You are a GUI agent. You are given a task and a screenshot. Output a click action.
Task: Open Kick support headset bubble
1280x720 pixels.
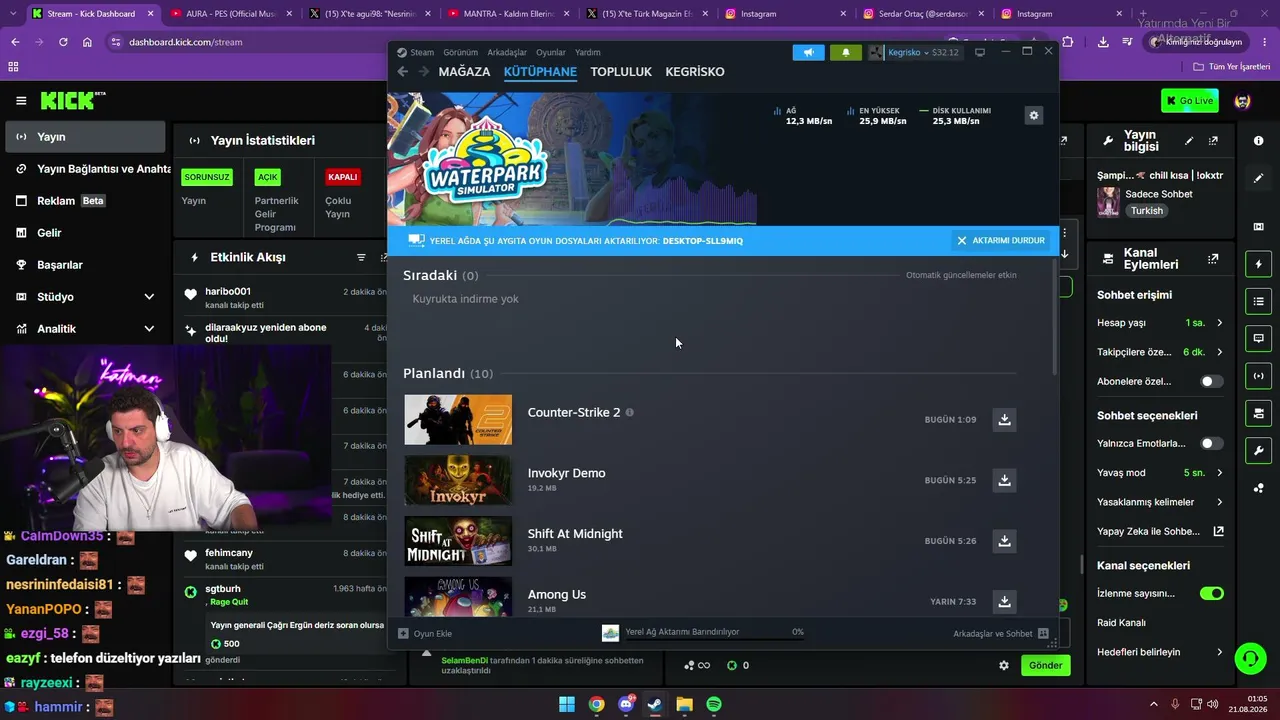pyautogui.click(x=1250, y=658)
